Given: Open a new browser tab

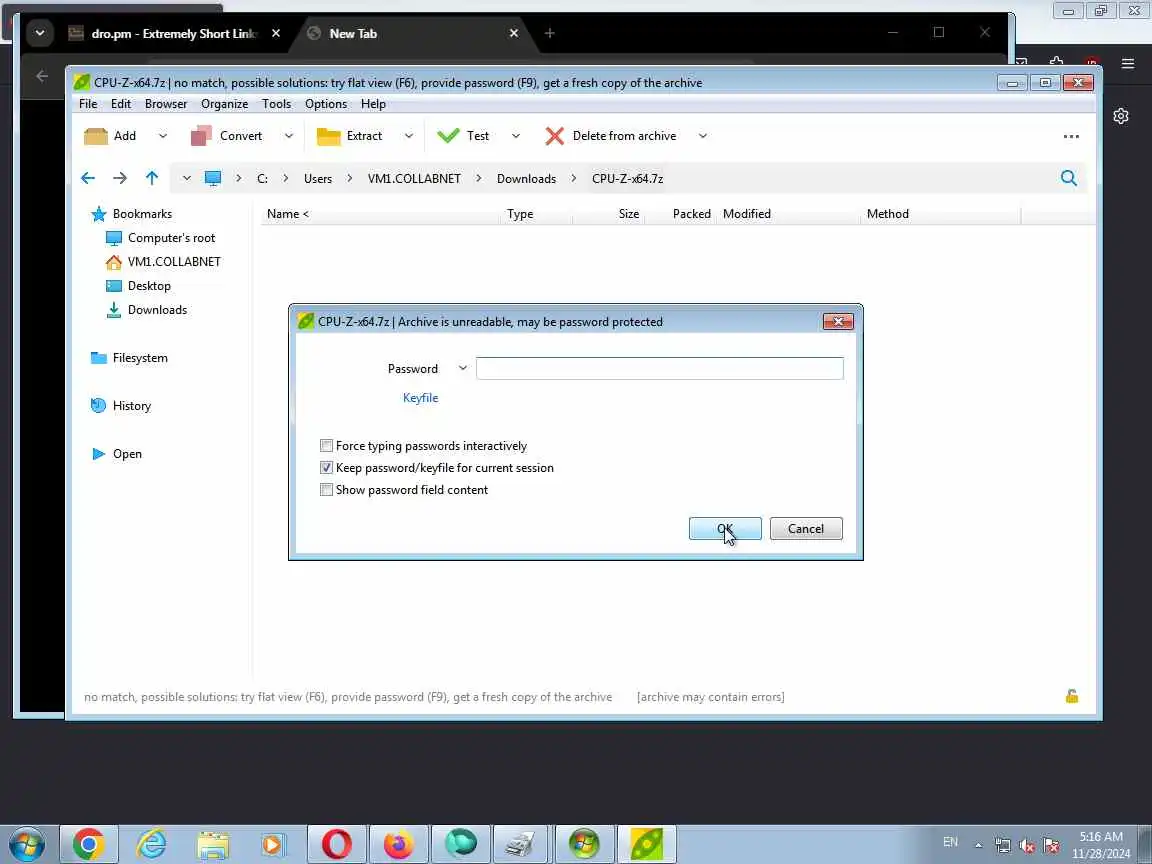Looking at the screenshot, I should click(x=550, y=33).
